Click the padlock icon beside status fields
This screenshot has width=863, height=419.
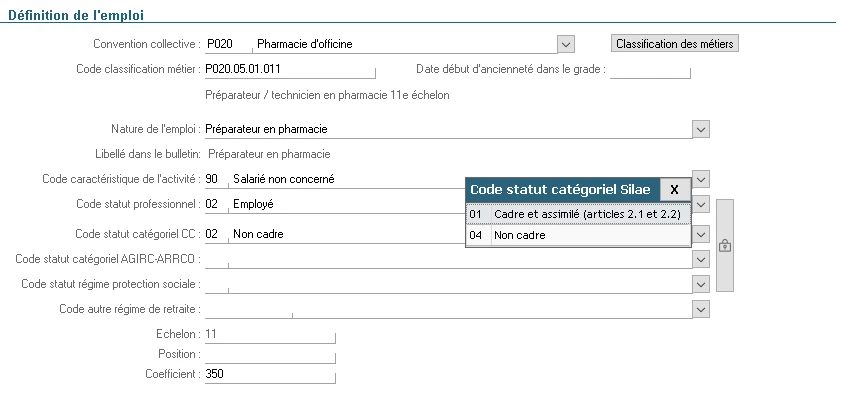pos(726,244)
